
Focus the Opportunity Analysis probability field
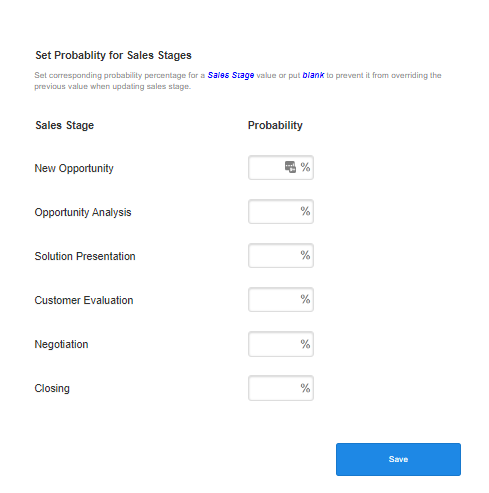point(281,211)
